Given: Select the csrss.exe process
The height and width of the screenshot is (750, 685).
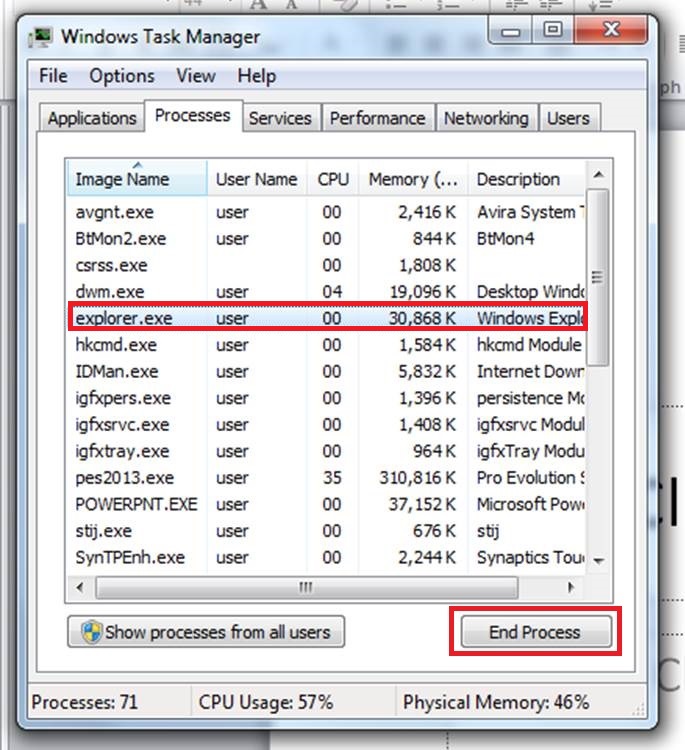Looking at the screenshot, I should coord(326,265).
